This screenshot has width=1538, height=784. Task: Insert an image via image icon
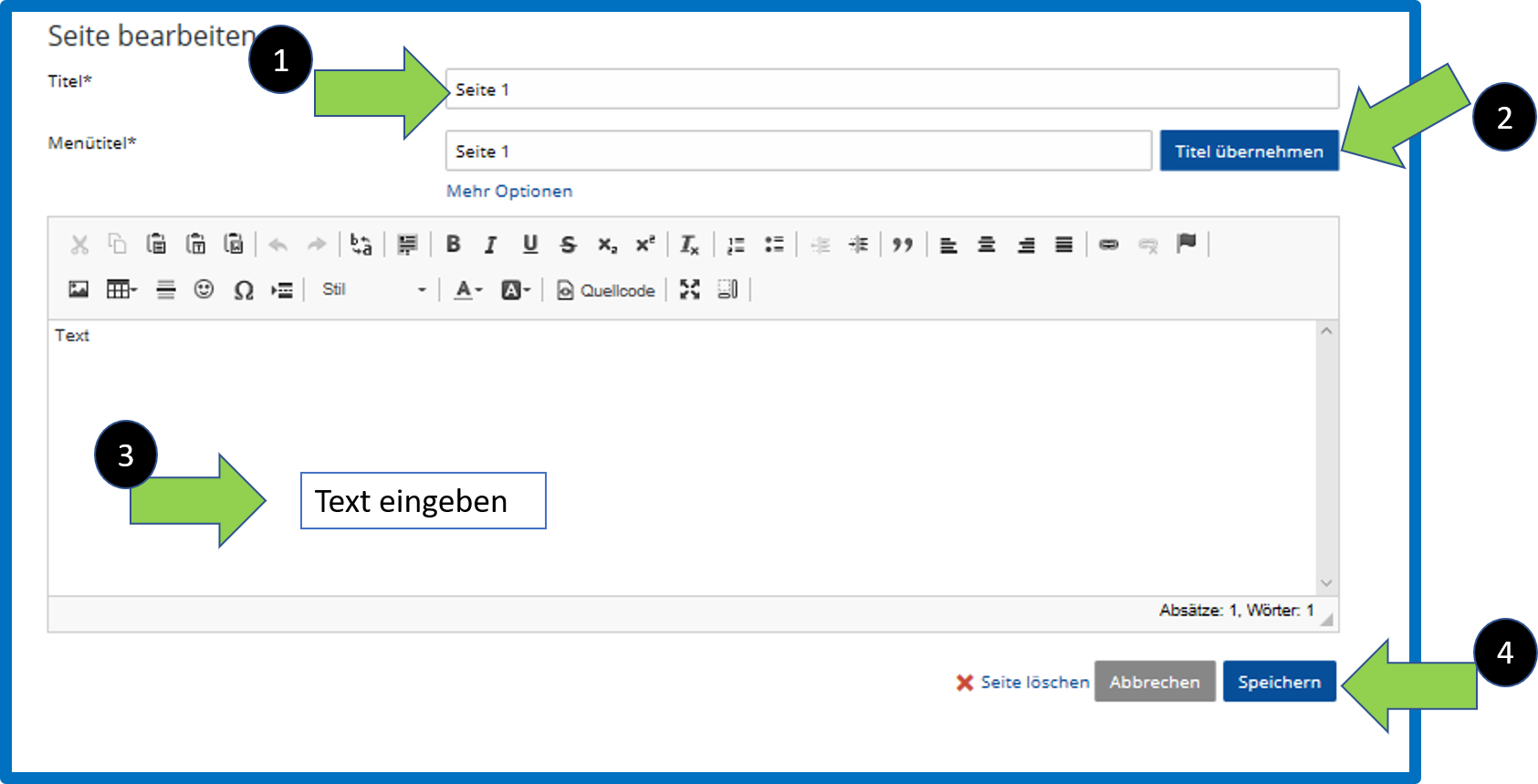click(x=78, y=289)
